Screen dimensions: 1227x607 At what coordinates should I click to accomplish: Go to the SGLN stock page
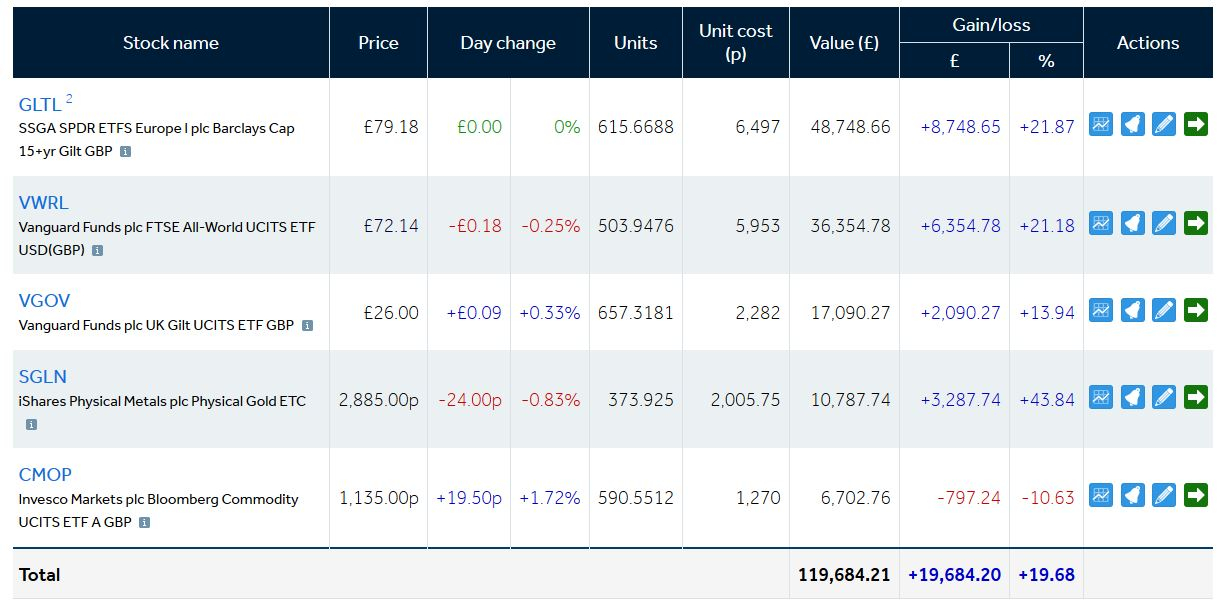(x=43, y=377)
